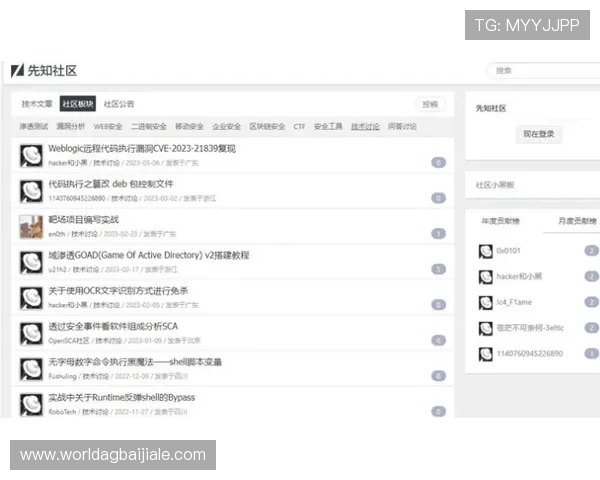Click comment count badge on deb 包控制文件 post
Viewport: 600px width, 480px height.
click(x=439, y=198)
